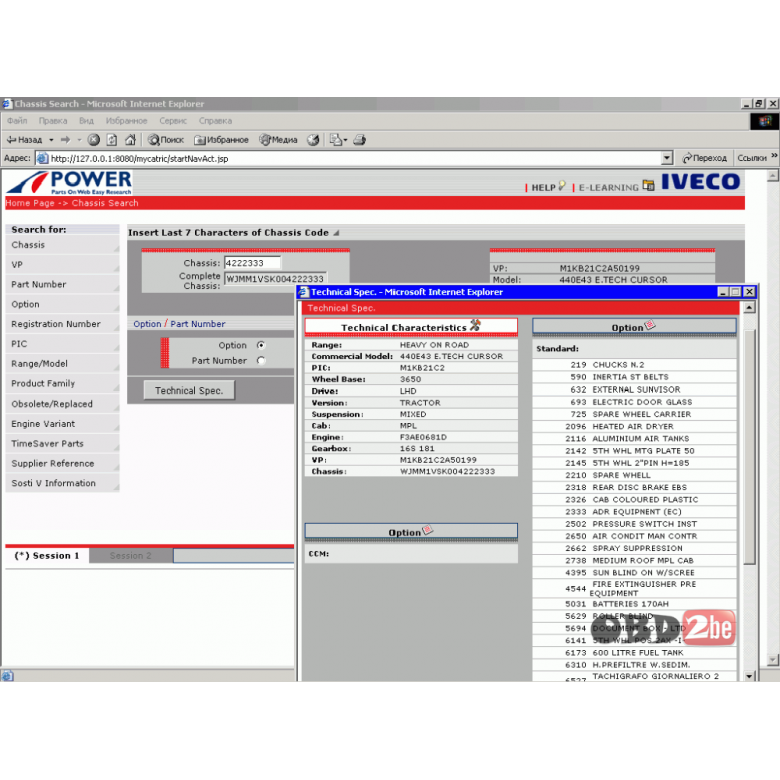Click the IE Back arrow button
Image resolution: width=780 pixels, height=780 pixels.
coord(24,140)
